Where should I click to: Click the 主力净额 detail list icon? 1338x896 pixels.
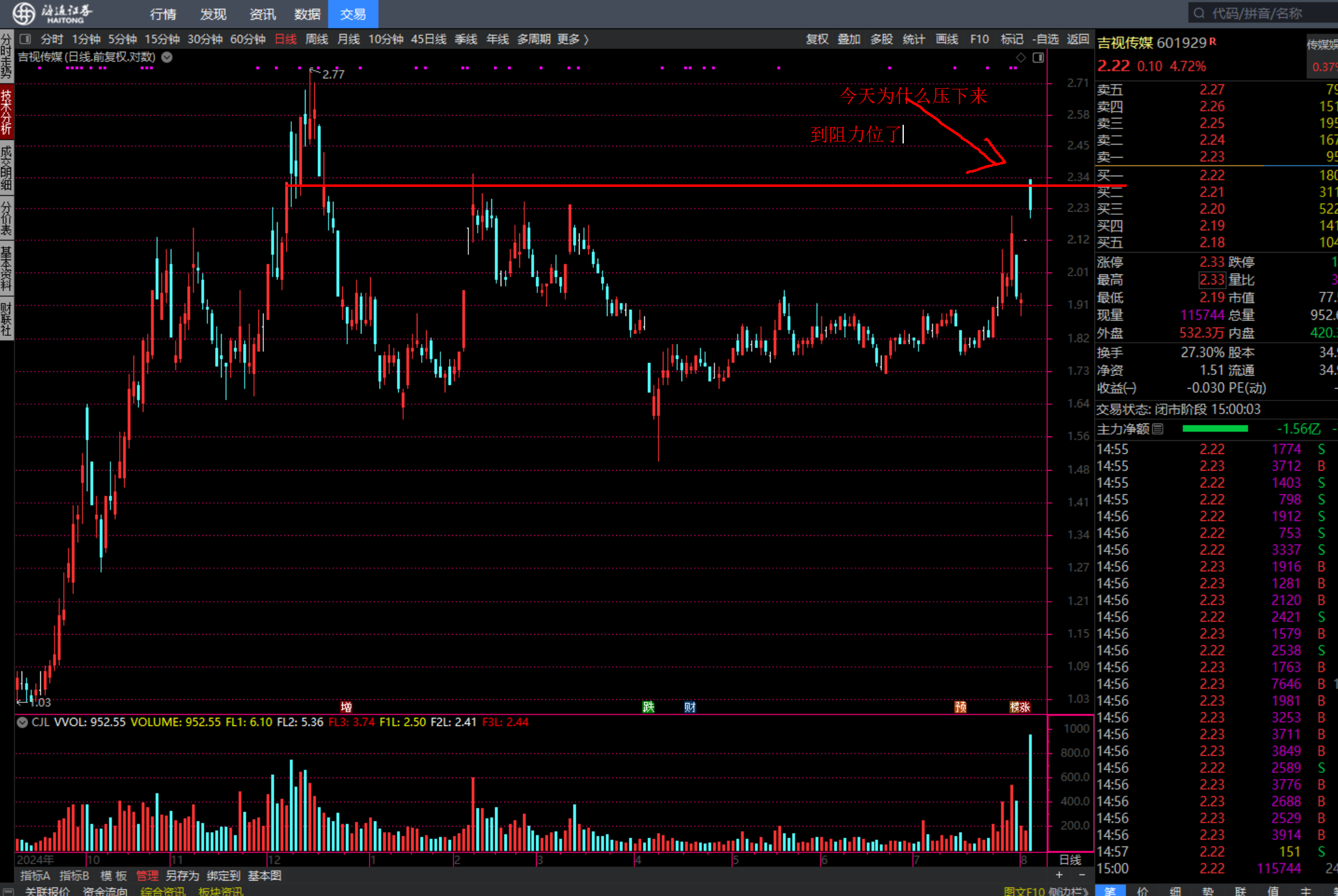(1158, 428)
